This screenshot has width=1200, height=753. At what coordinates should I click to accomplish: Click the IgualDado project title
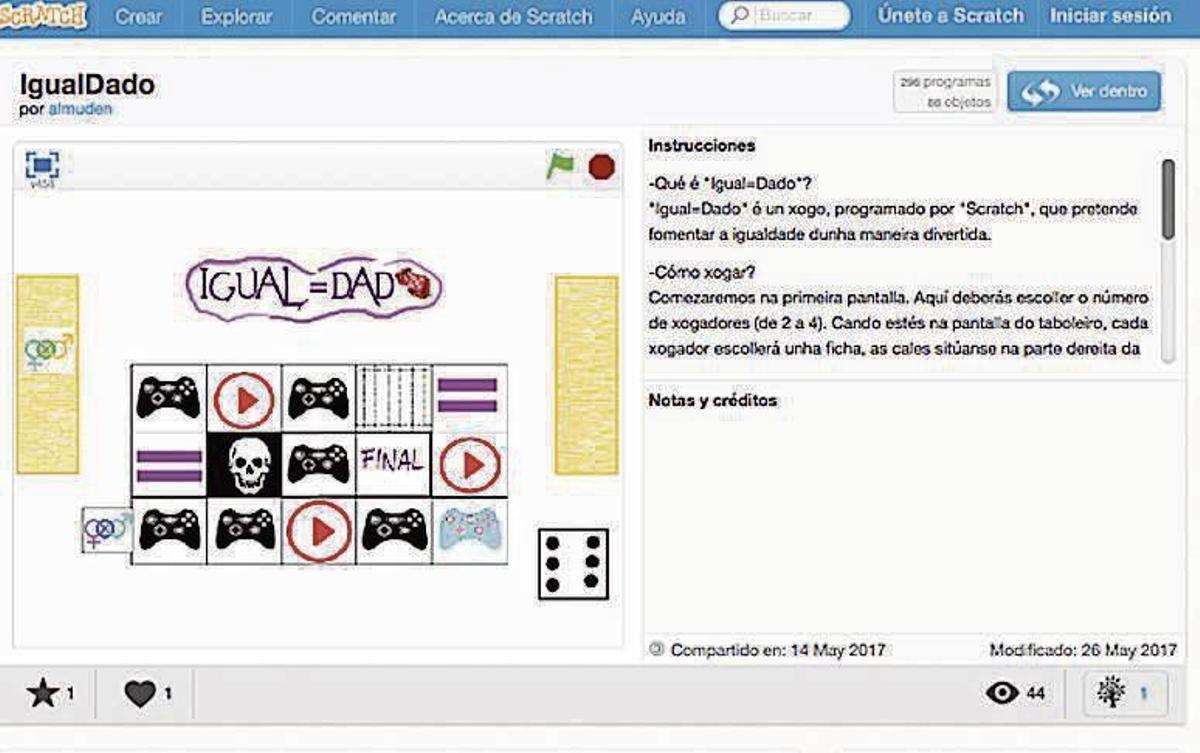[87, 85]
